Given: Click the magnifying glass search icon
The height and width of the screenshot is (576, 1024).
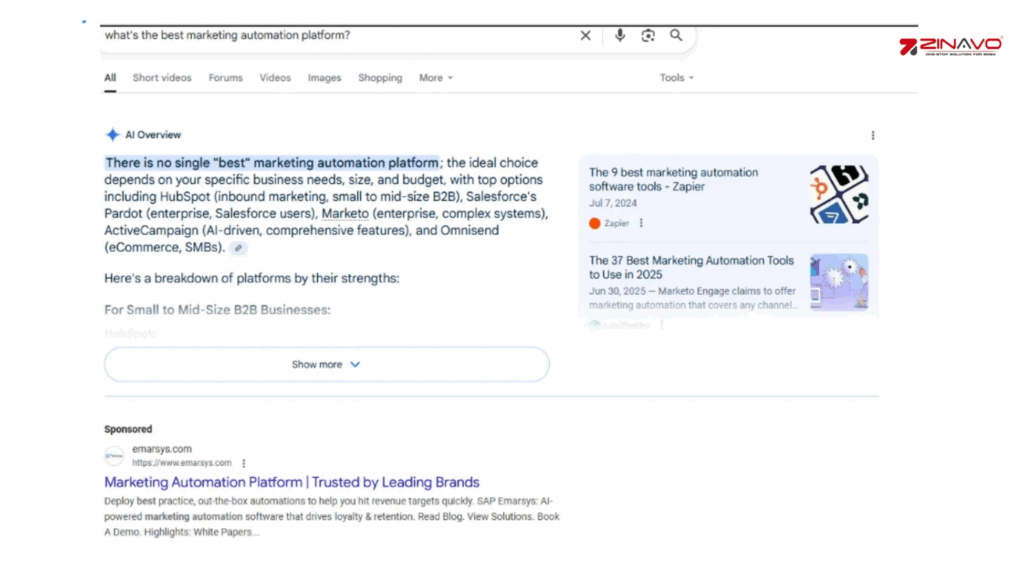Looking at the screenshot, I should tap(676, 35).
